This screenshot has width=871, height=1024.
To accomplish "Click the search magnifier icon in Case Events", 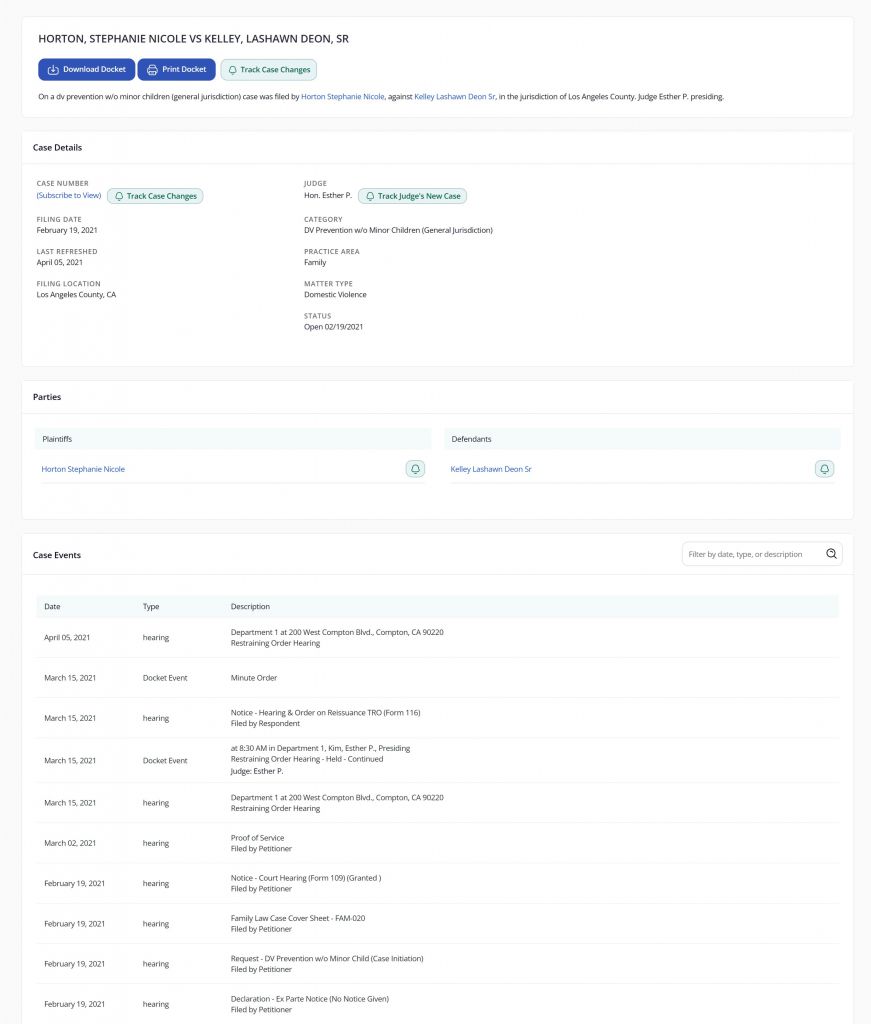I will (831, 554).
